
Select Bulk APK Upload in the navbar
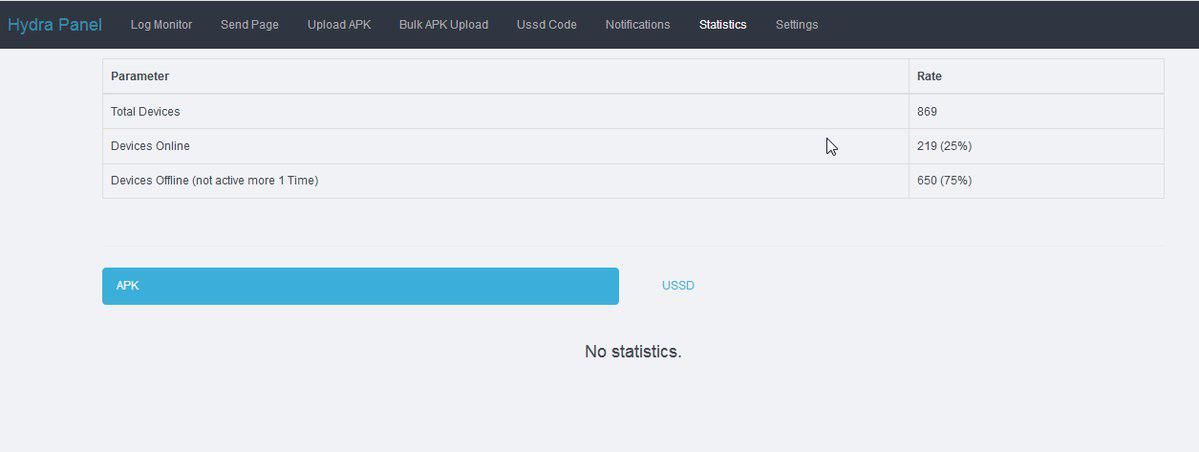443,25
